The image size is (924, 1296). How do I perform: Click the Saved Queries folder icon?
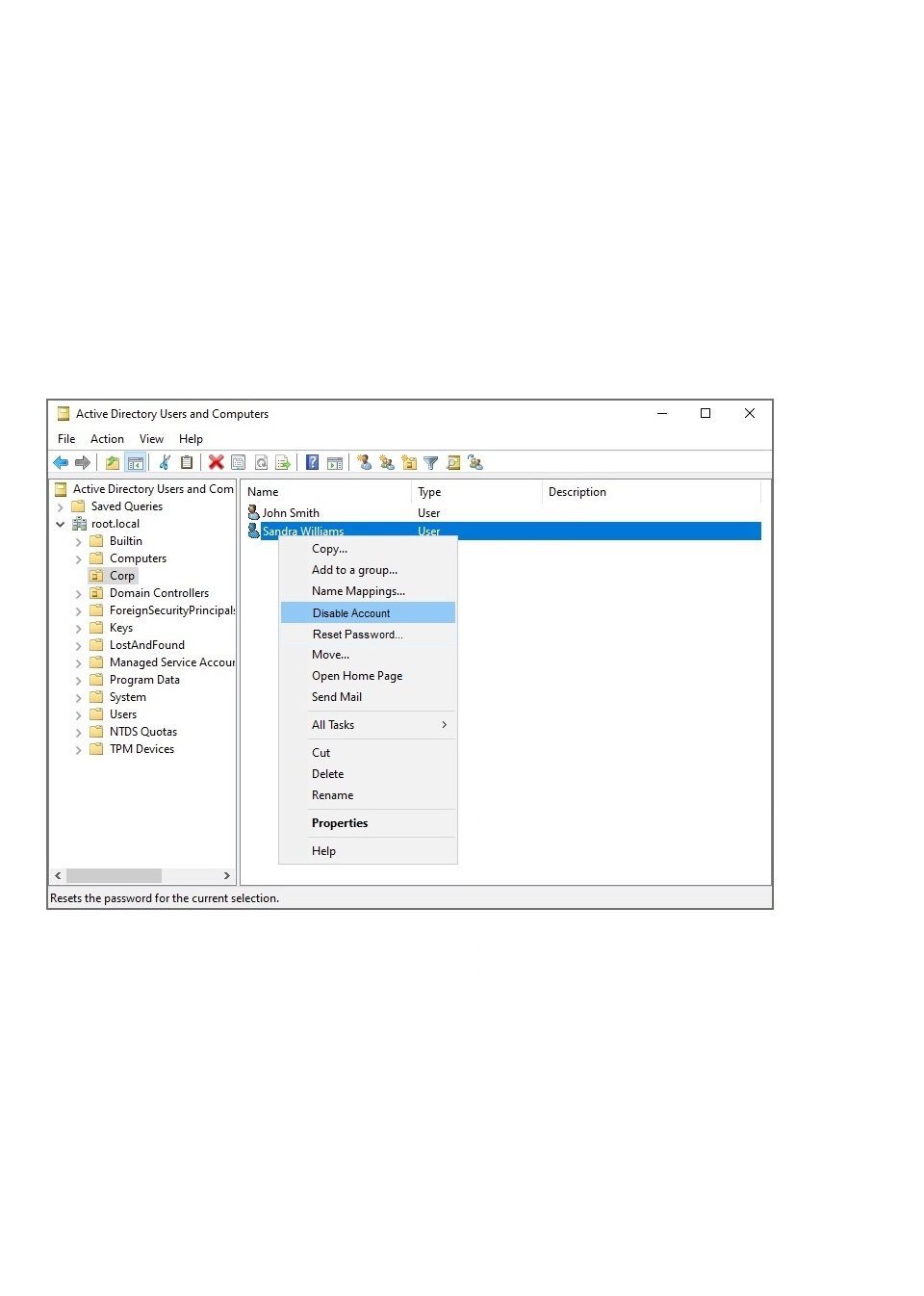78,506
